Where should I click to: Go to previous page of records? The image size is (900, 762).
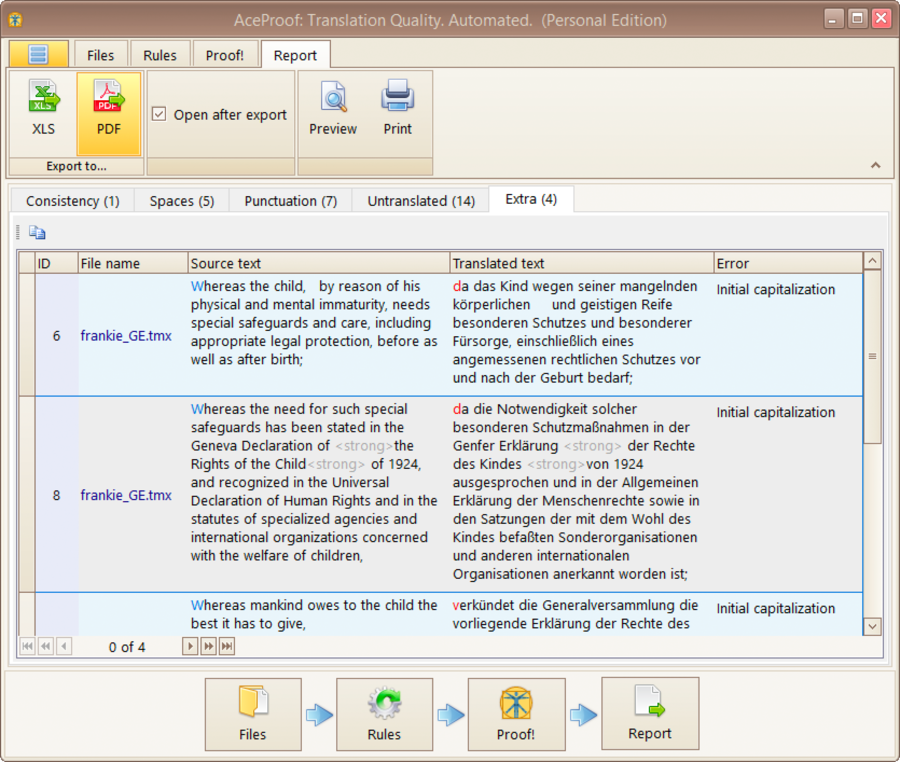coord(46,647)
